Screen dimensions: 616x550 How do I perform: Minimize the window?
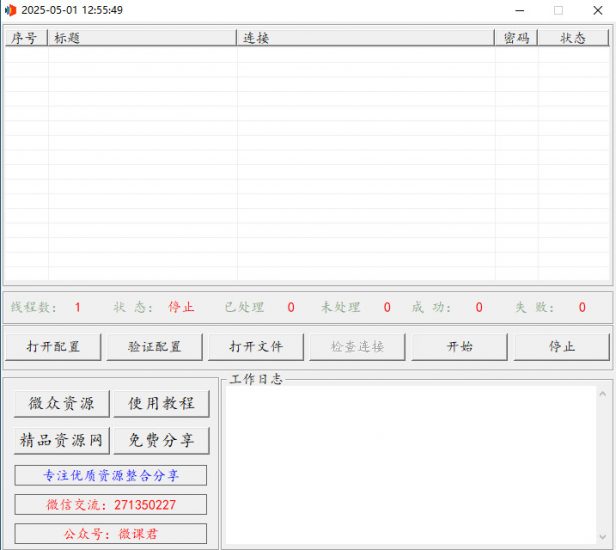pyautogui.click(x=520, y=11)
